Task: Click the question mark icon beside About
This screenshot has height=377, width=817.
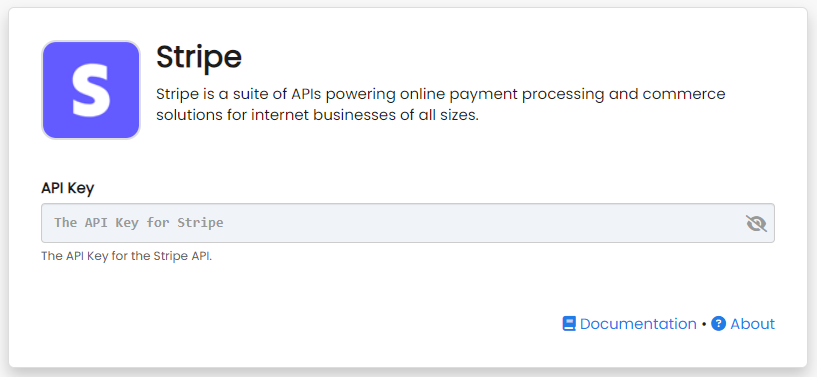Action: (719, 324)
